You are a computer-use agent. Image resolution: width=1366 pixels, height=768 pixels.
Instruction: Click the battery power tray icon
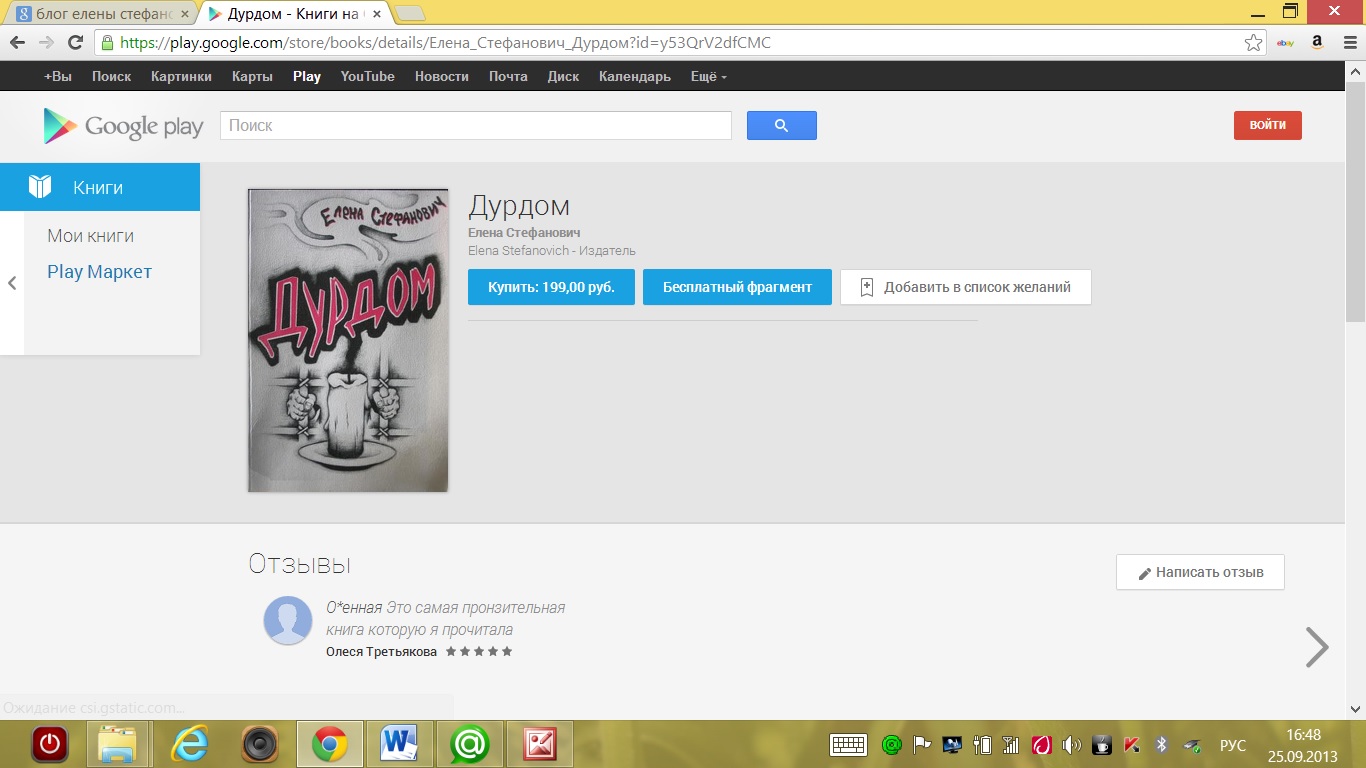click(981, 745)
